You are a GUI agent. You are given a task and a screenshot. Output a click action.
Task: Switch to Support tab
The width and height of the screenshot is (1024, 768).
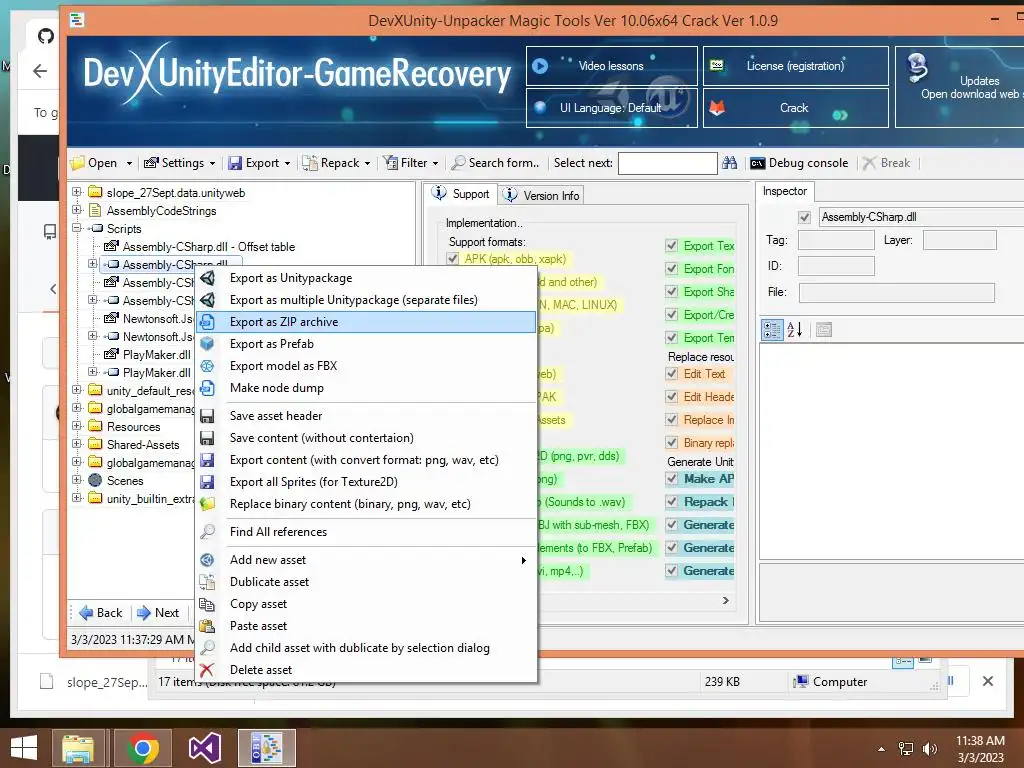pyautogui.click(x=460, y=194)
